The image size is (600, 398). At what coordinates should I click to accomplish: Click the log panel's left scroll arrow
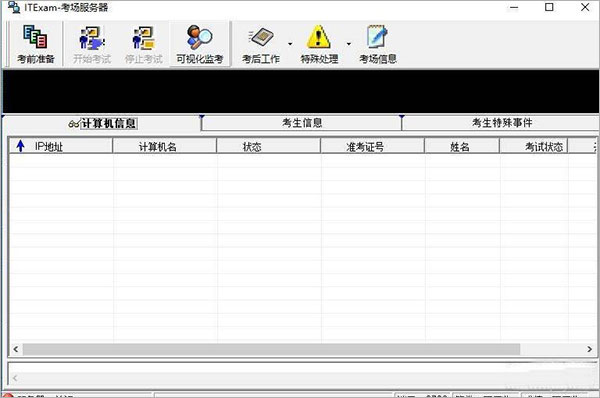[x=15, y=378]
